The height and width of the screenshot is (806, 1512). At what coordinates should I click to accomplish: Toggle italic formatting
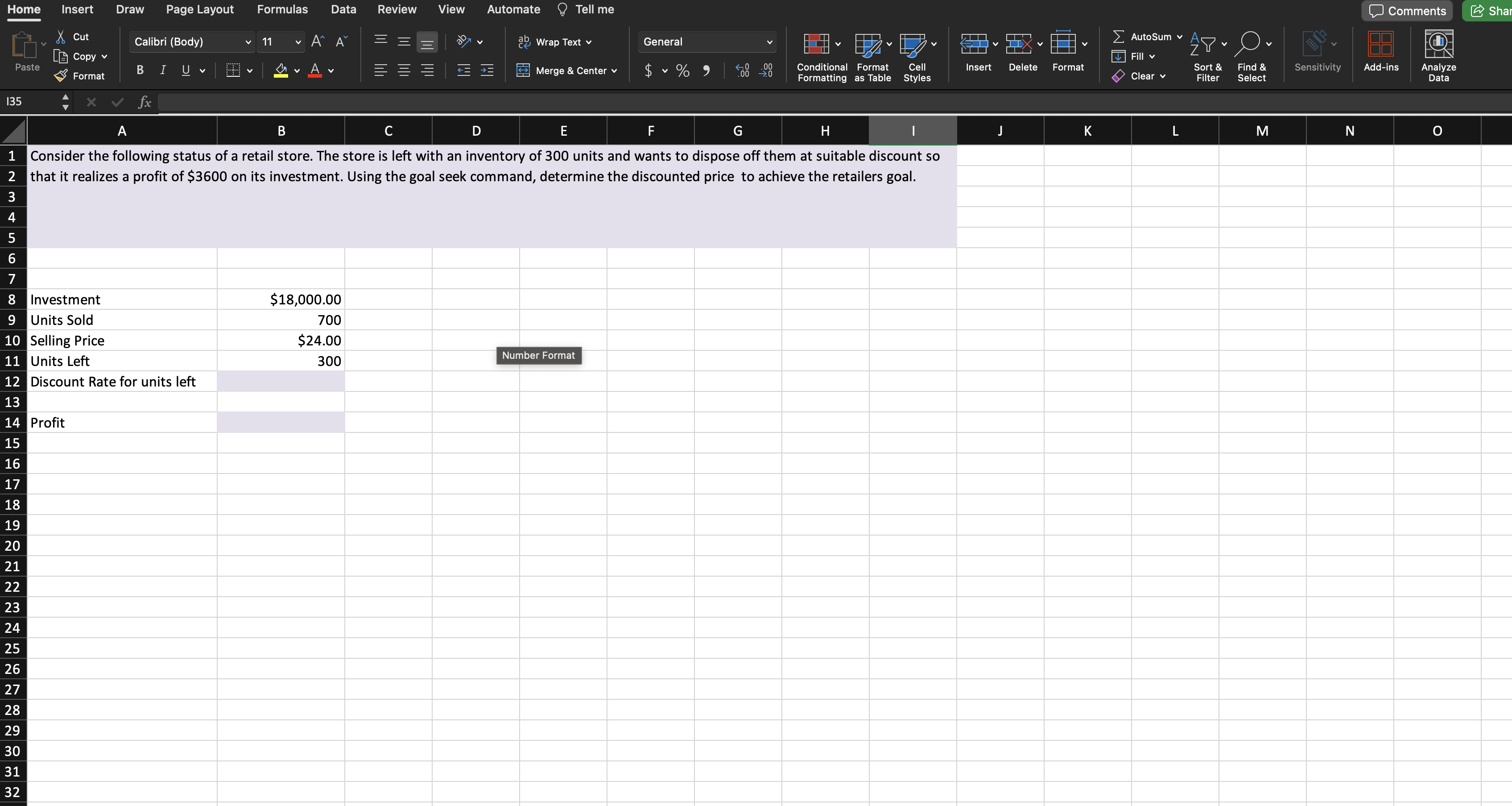[x=163, y=70]
